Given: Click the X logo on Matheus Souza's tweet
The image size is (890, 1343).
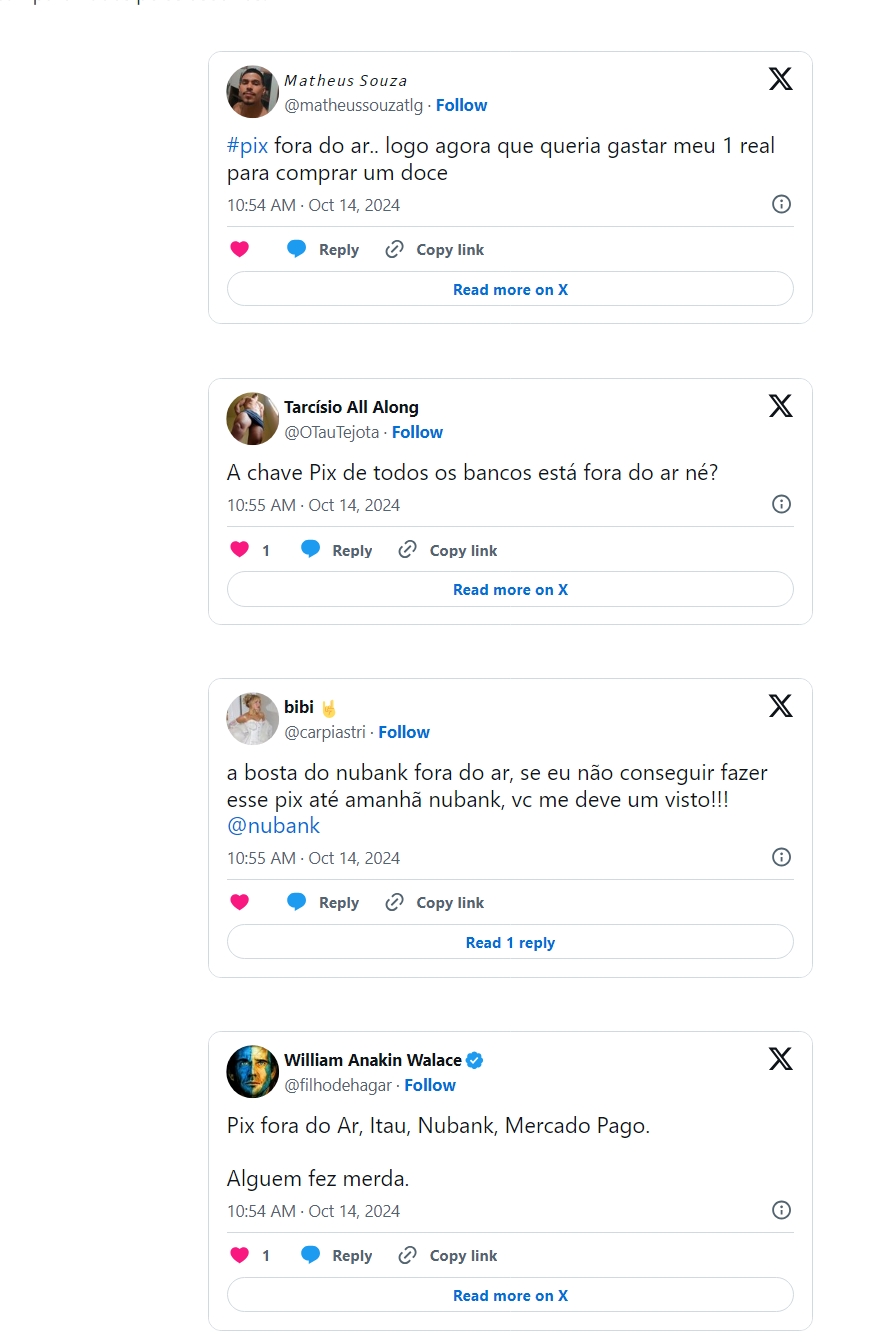Looking at the screenshot, I should (781, 79).
